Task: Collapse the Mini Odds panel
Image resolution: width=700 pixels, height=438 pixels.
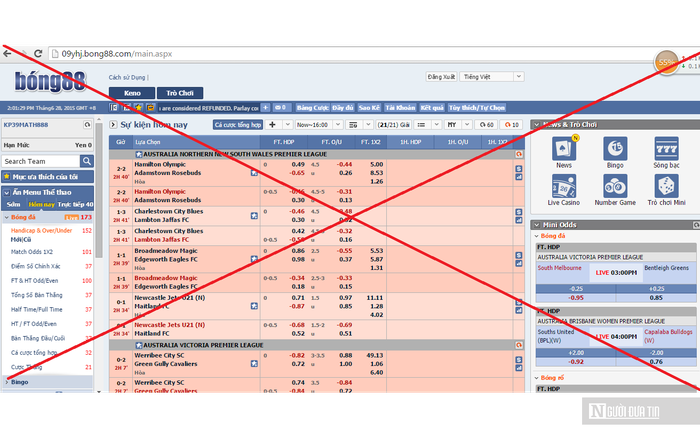Action: tap(537, 225)
